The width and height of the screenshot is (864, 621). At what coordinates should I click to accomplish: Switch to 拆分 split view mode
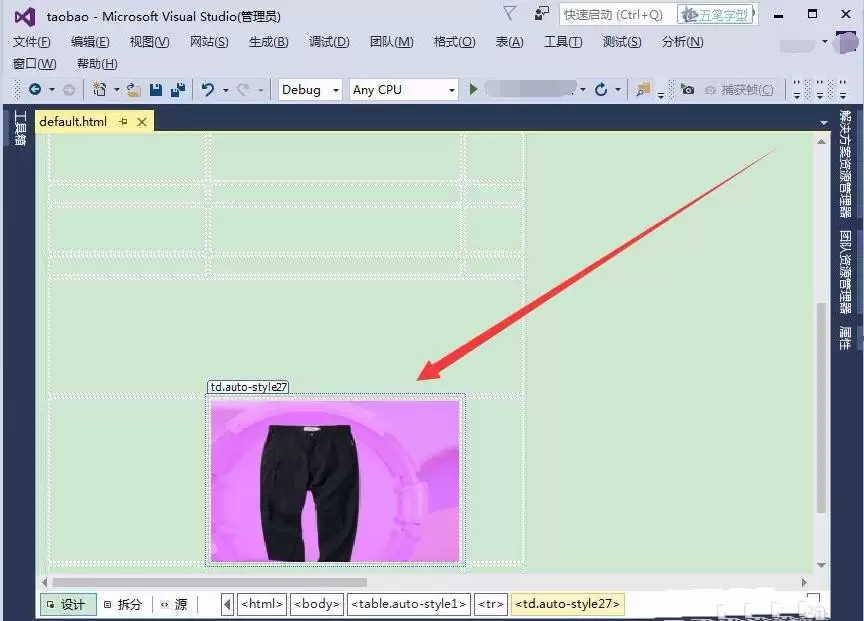(x=123, y=604)
